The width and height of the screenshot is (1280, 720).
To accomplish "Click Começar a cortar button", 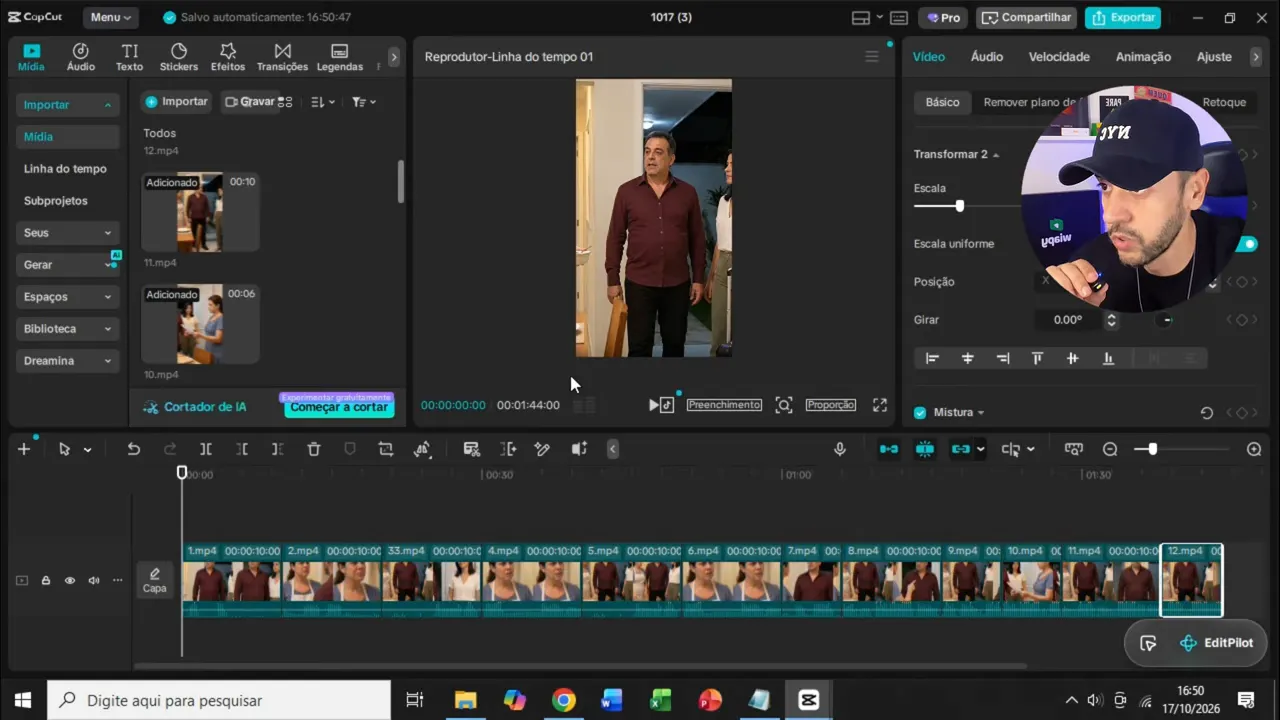I will 340,407.
